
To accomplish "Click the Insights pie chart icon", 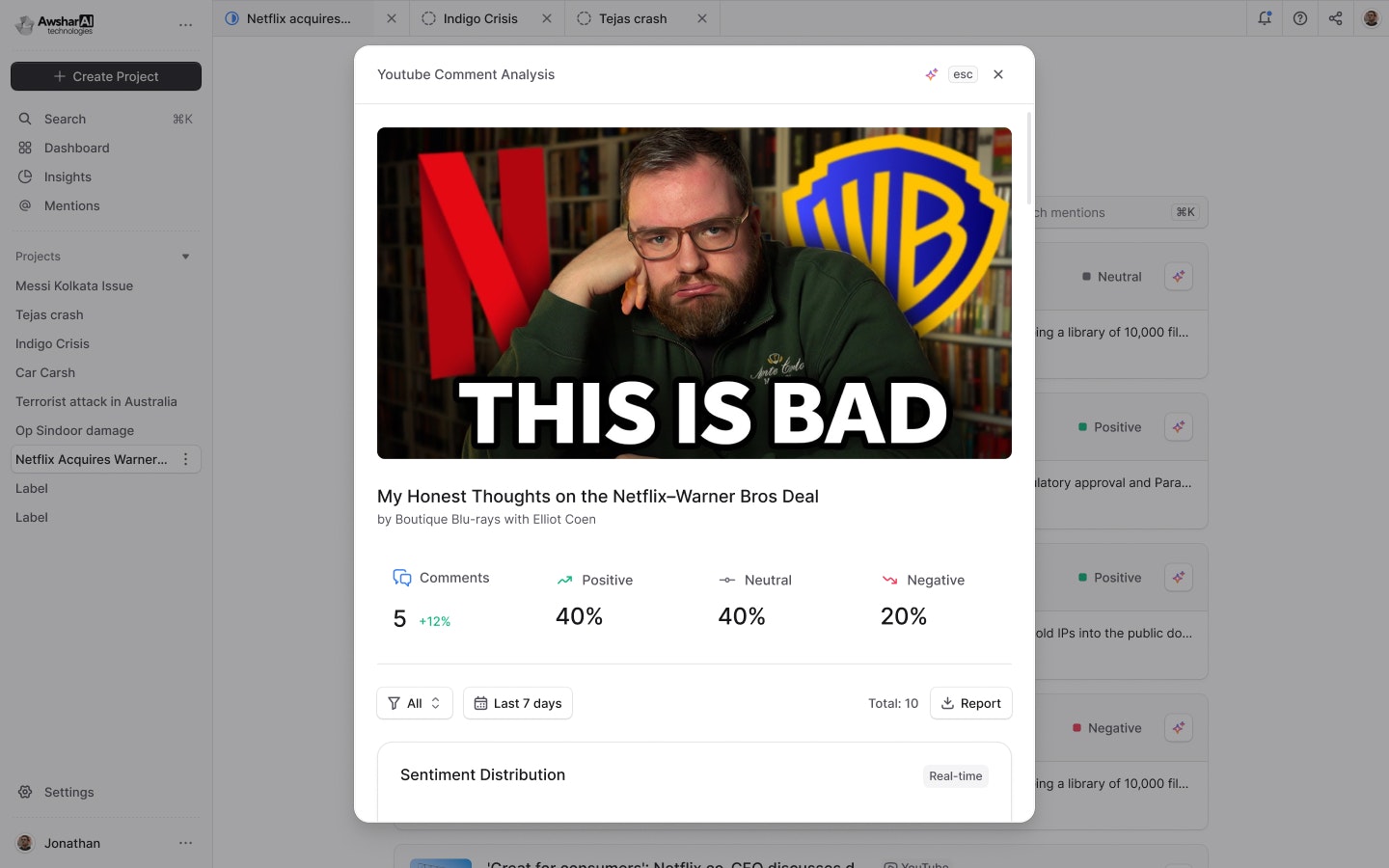I will click(x=25, y=176).
